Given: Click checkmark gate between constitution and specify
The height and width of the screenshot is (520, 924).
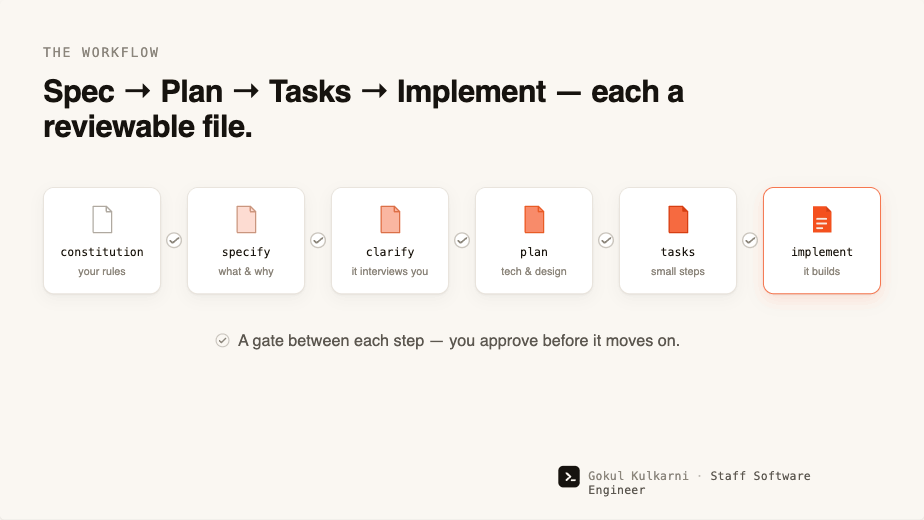Looking at the screenshot, I should (174, 241).
